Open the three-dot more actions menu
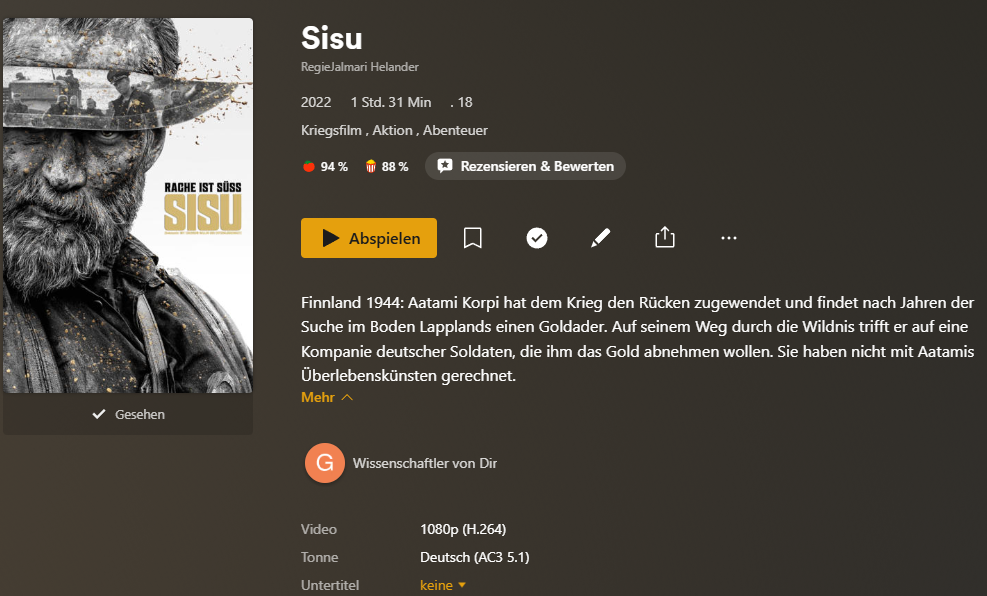The width and height of the screenshot is (987, 596). point(729,238)
